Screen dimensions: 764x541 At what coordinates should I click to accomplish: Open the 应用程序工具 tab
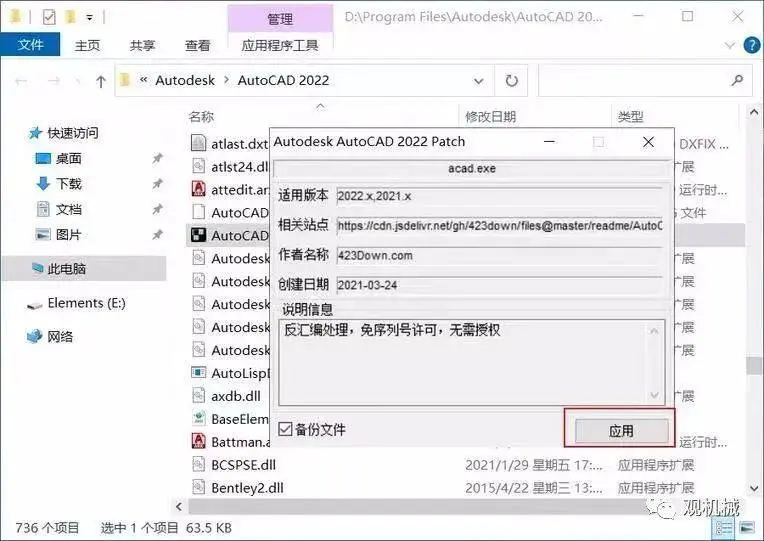pyautogui.click(x=280, y=45)
